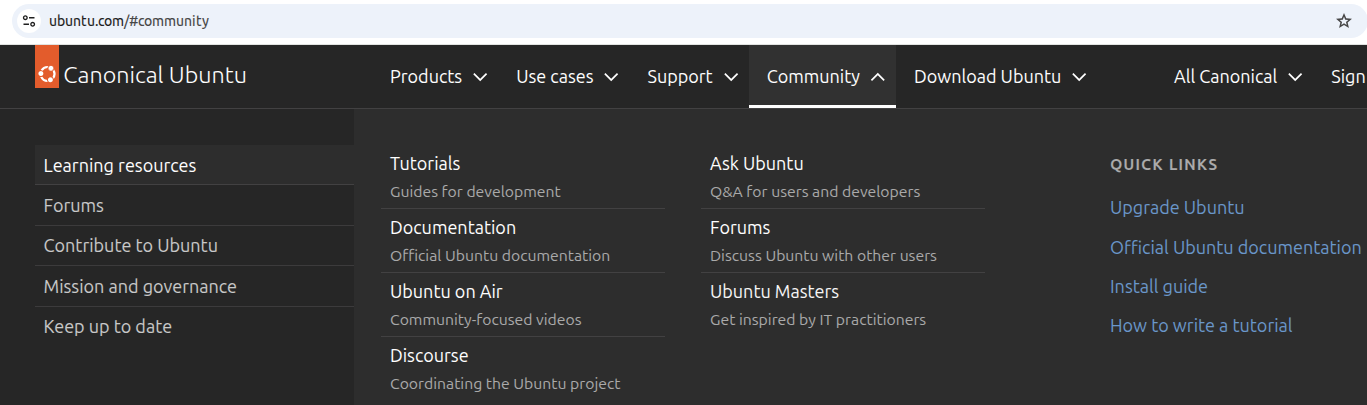The height and width of the screenshot is (405, 1367).
Task: Click 'Get inspired by IT practitioners' text
Action: point(818,319)
